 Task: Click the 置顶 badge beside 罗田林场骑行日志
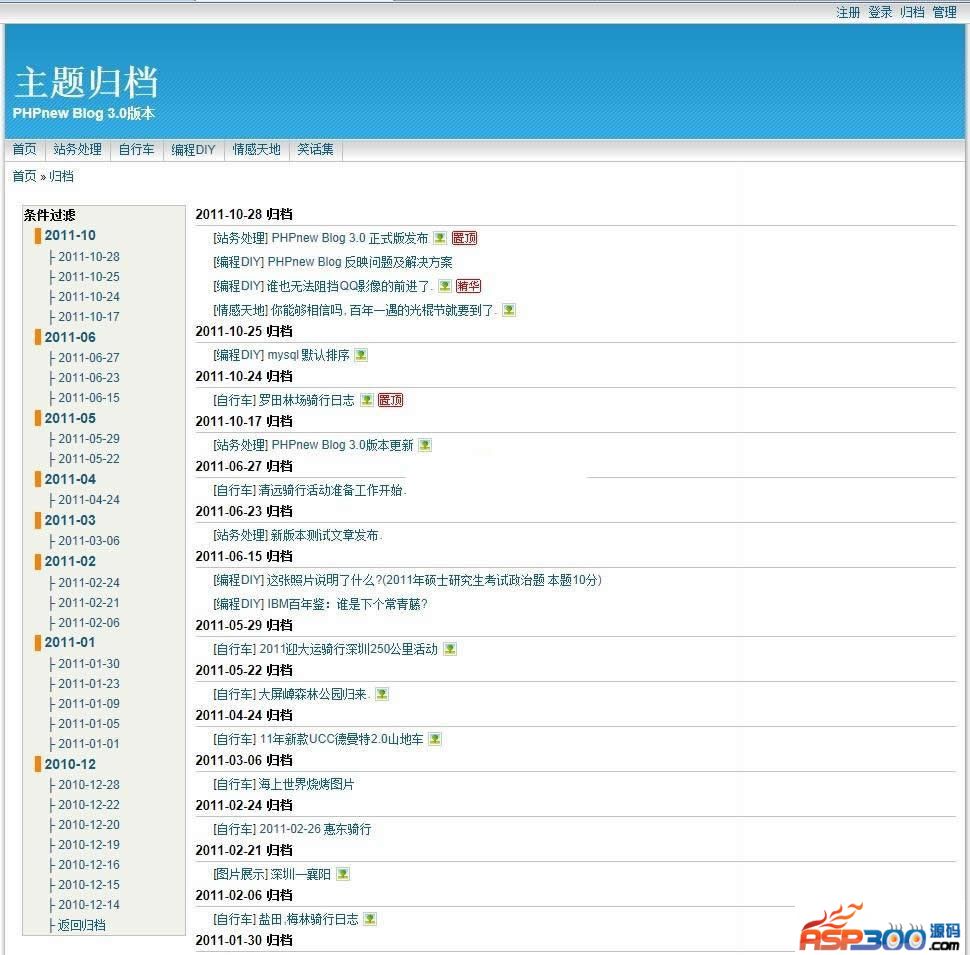(x=390, y=400)
